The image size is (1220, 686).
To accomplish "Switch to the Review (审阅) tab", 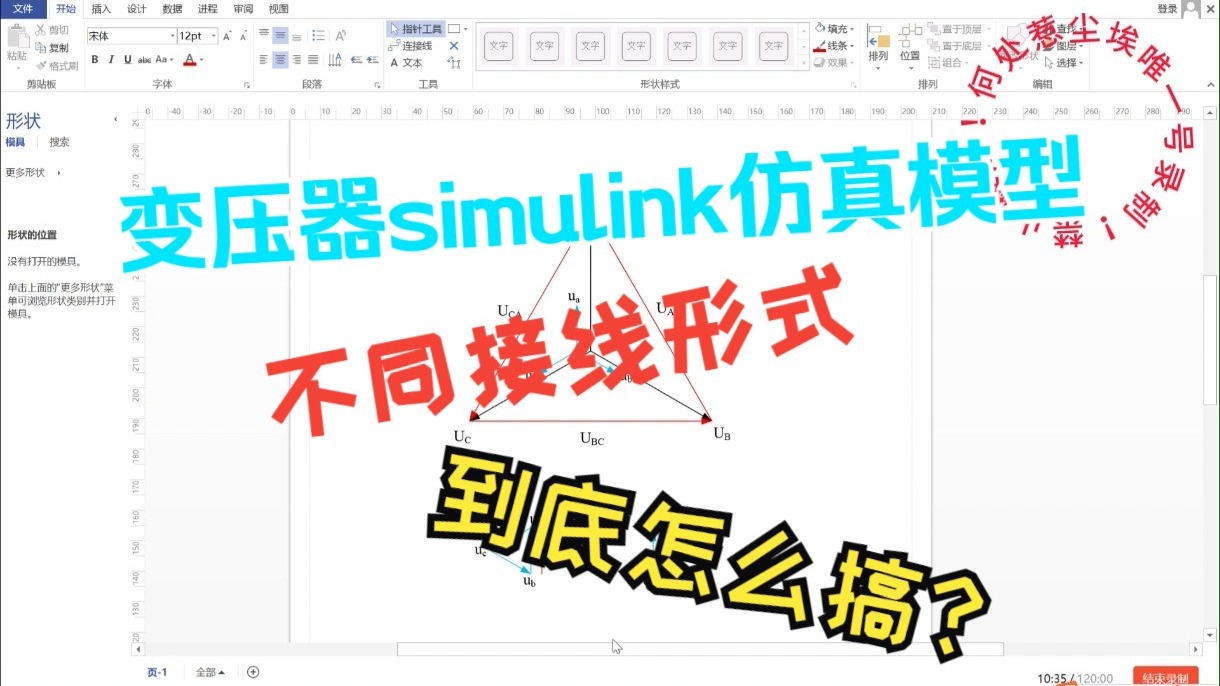I will pos(243,8).
